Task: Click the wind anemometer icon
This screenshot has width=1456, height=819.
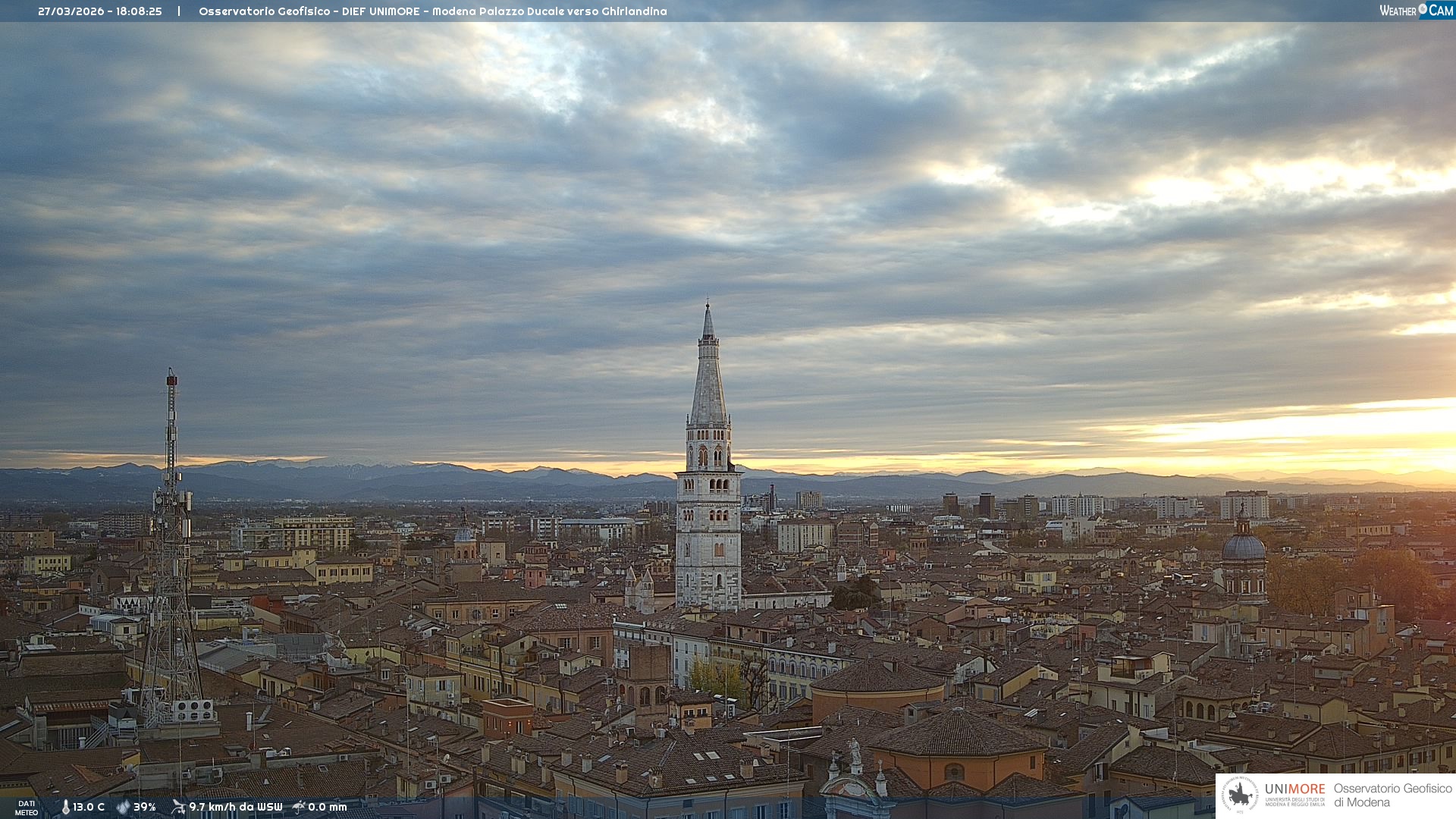Action: 178,807
